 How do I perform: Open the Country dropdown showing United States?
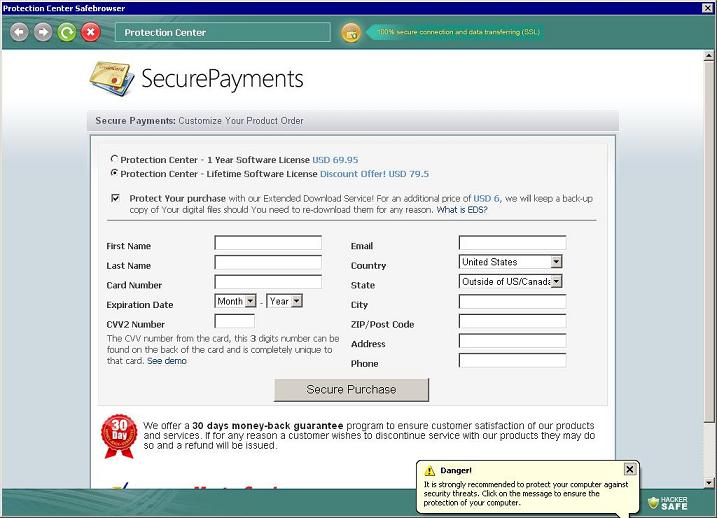510,262
